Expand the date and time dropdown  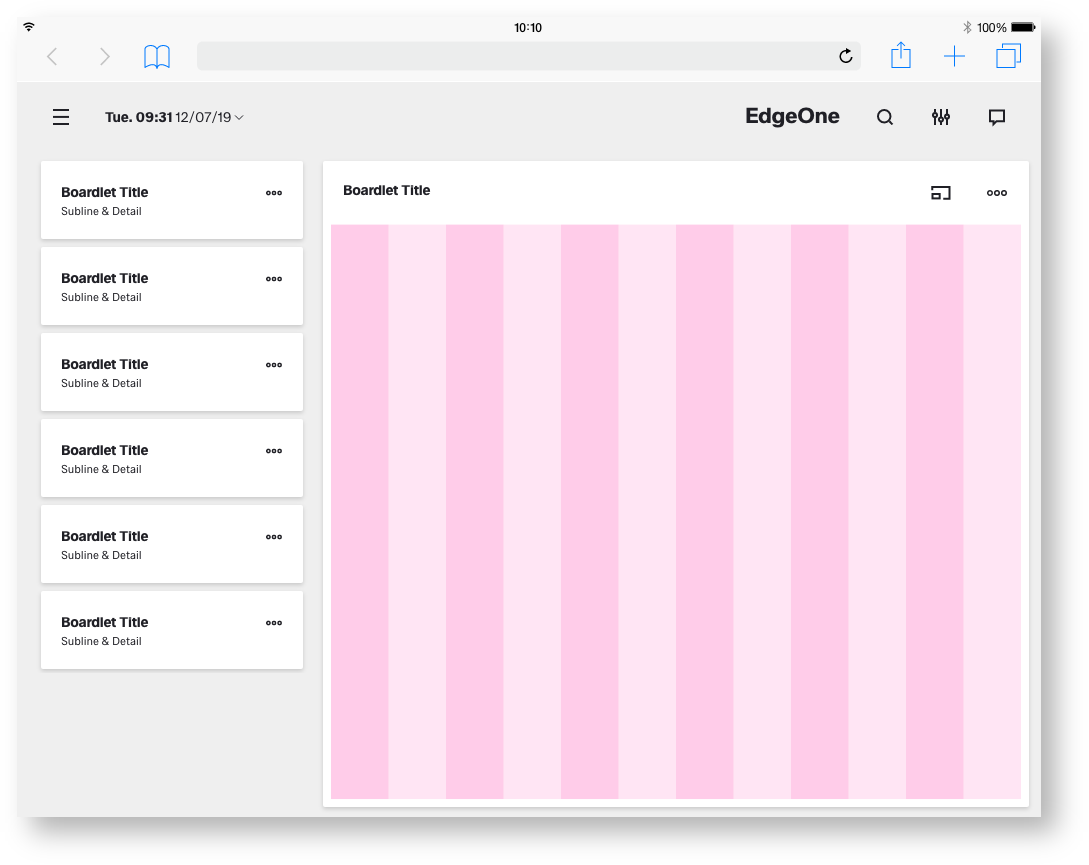[175, 118]
